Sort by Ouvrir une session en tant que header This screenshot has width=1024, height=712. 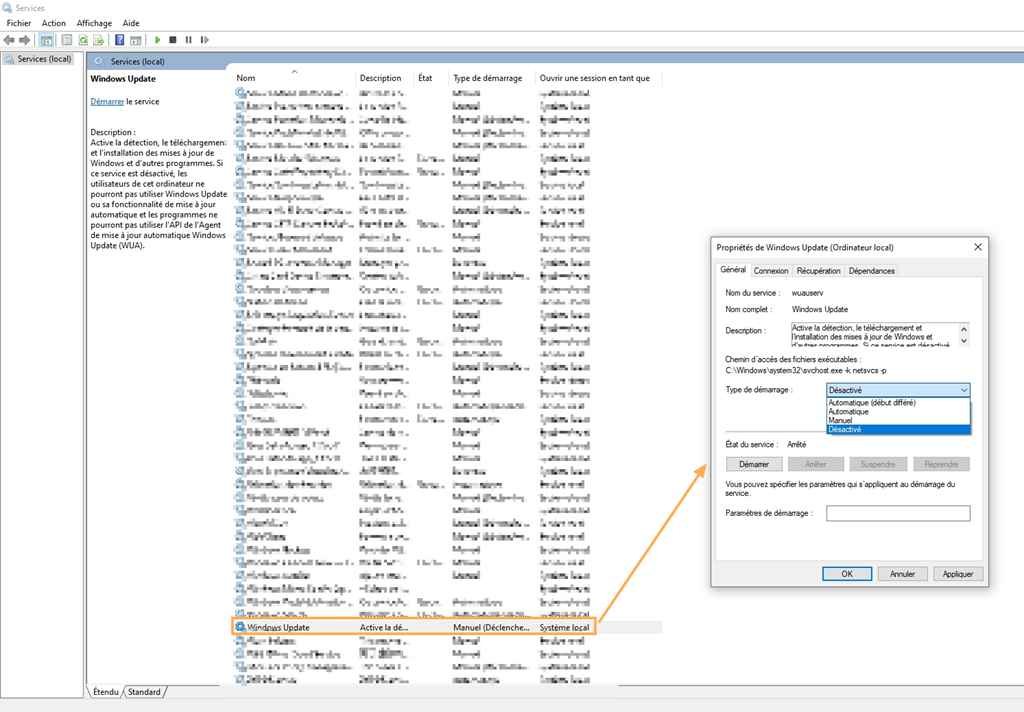(595, 78)
